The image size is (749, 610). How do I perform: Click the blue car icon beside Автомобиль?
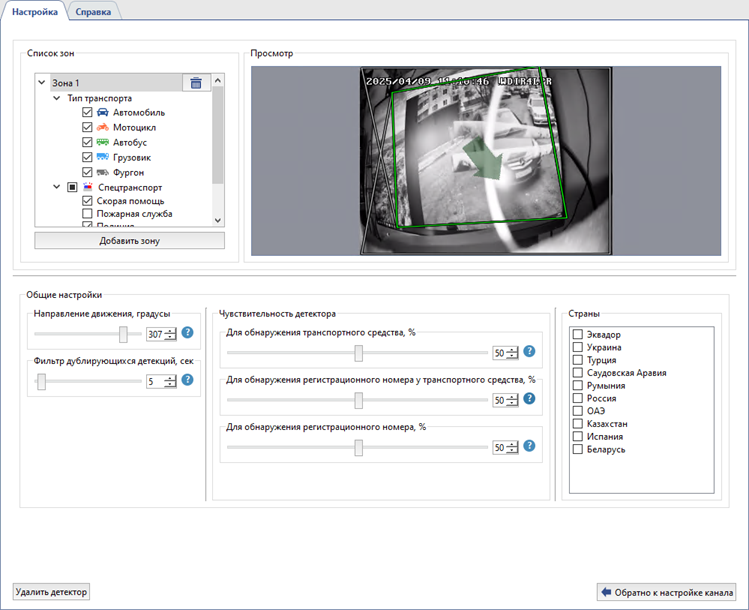[x=102, y=113]
